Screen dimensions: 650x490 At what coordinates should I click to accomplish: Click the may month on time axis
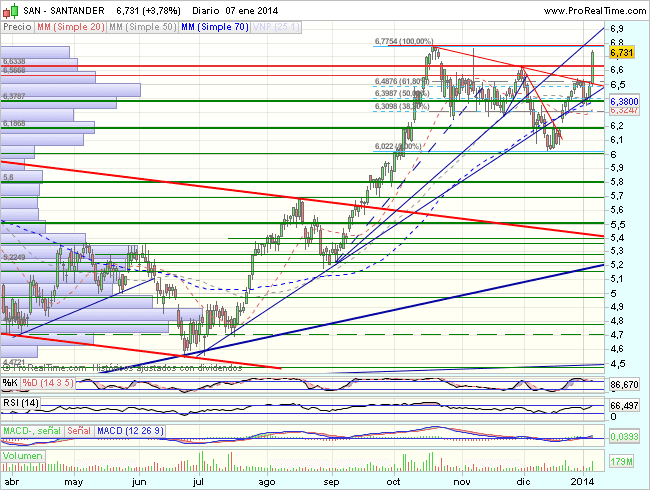point(74,482)
